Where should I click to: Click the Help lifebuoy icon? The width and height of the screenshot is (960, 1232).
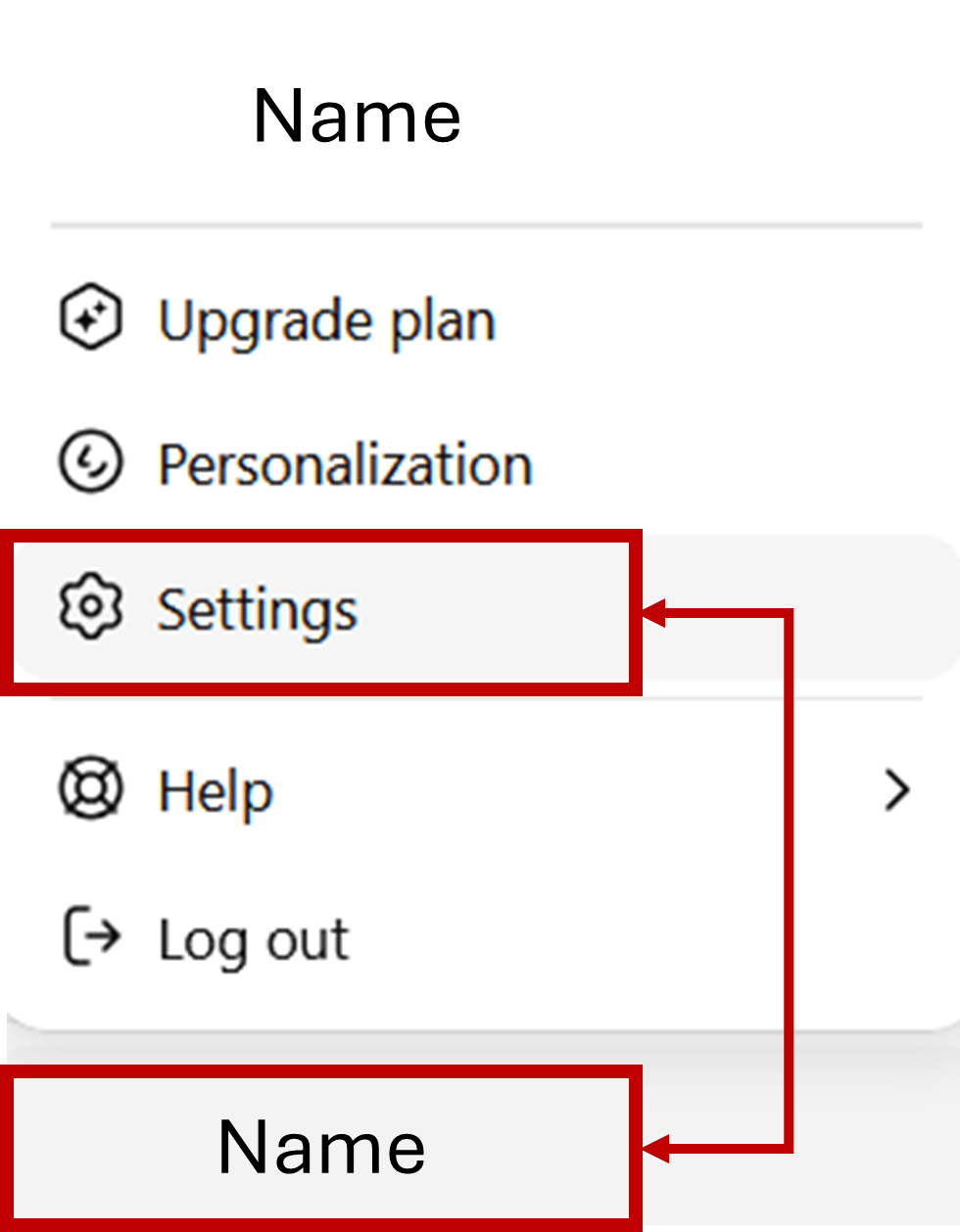(x=91, y=788)
